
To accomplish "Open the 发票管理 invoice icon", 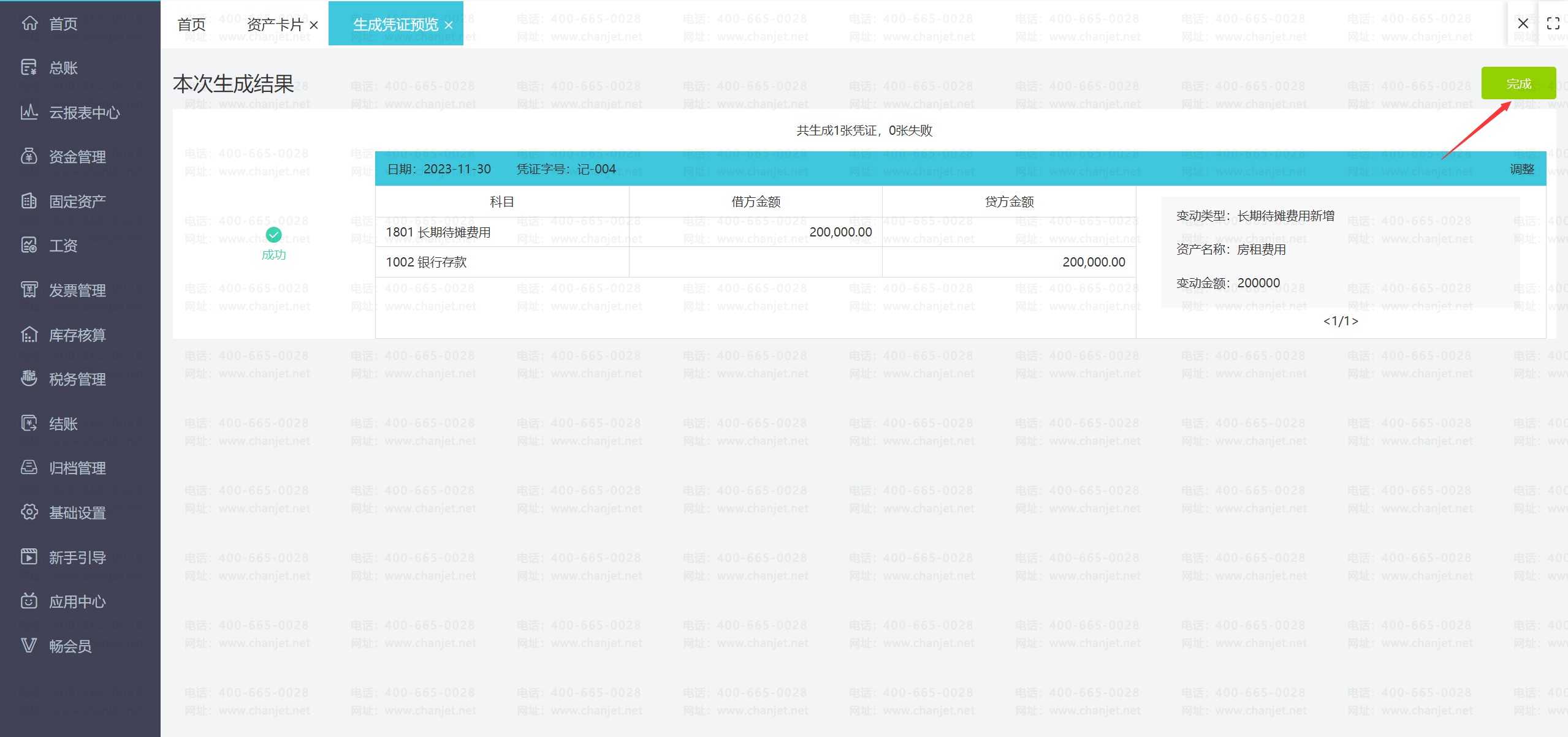I will coord(29,290).
